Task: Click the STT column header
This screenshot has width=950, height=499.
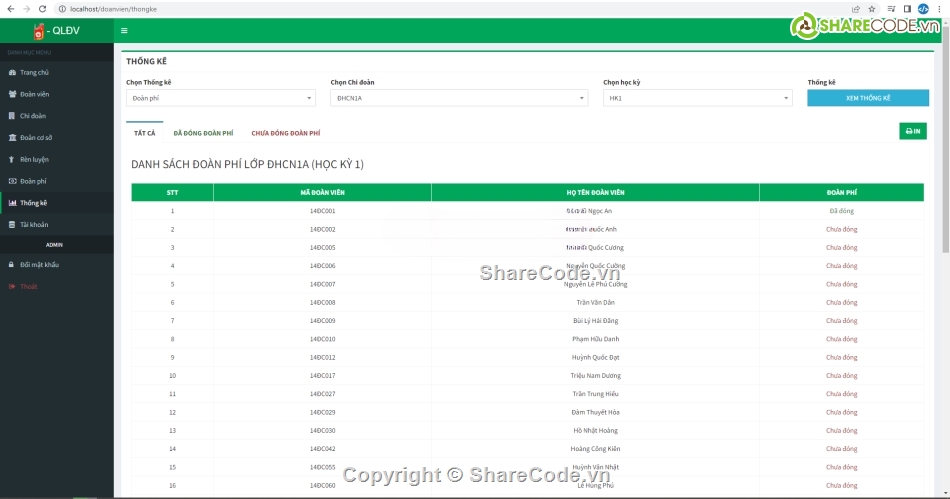Action: tap(173, 193)
